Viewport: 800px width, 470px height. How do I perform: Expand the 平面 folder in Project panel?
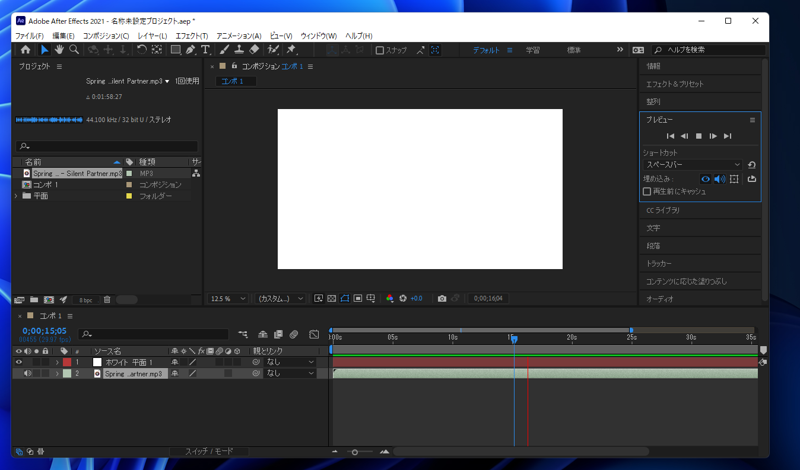coord(16,196)
